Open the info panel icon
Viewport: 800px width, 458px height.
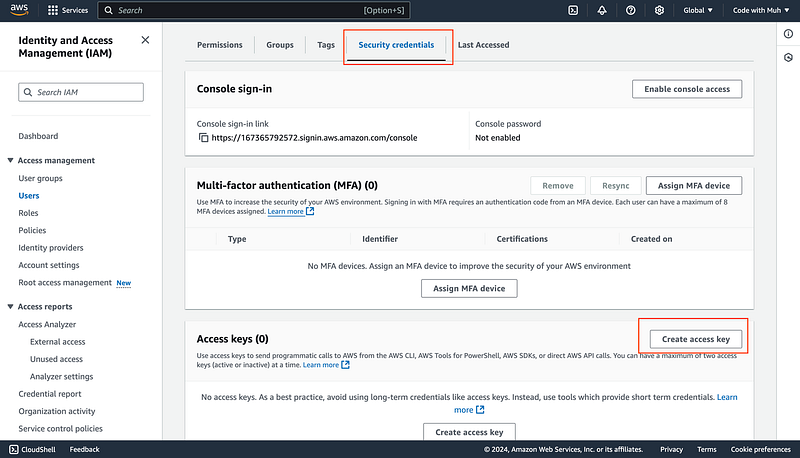(787, 34)
